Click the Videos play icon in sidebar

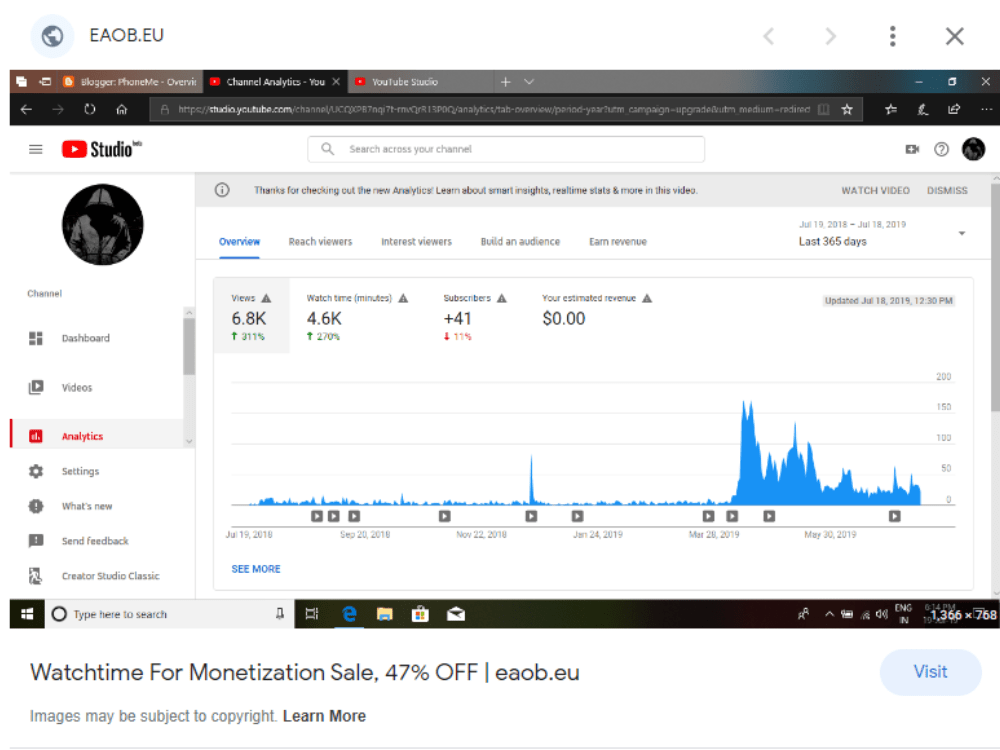click(36, 387)
